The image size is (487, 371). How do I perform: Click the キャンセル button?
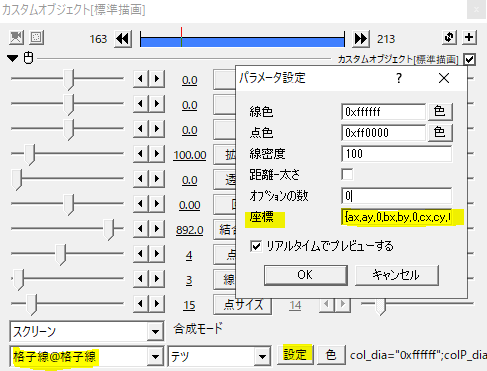point(397,275)
